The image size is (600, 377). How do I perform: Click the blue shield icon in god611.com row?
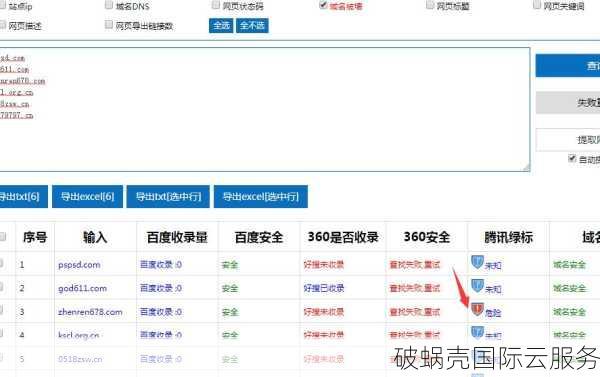tap(477, 286)
